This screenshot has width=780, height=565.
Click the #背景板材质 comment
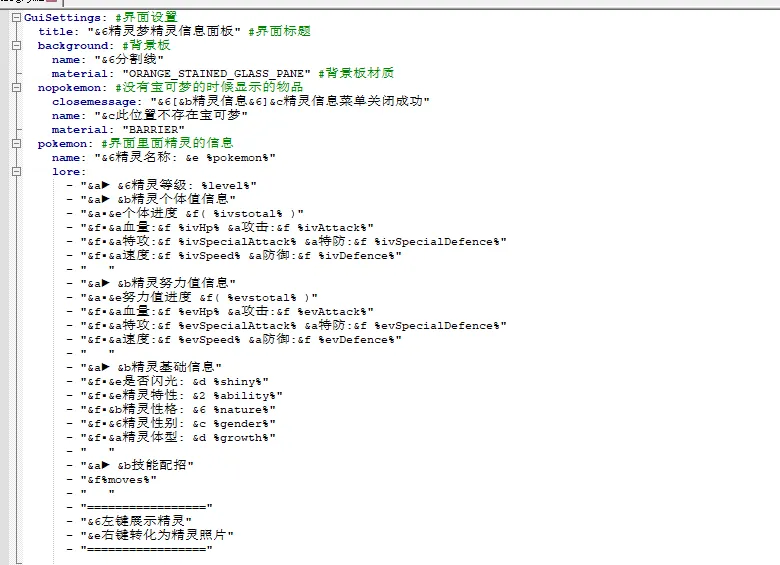pos(356,73)
